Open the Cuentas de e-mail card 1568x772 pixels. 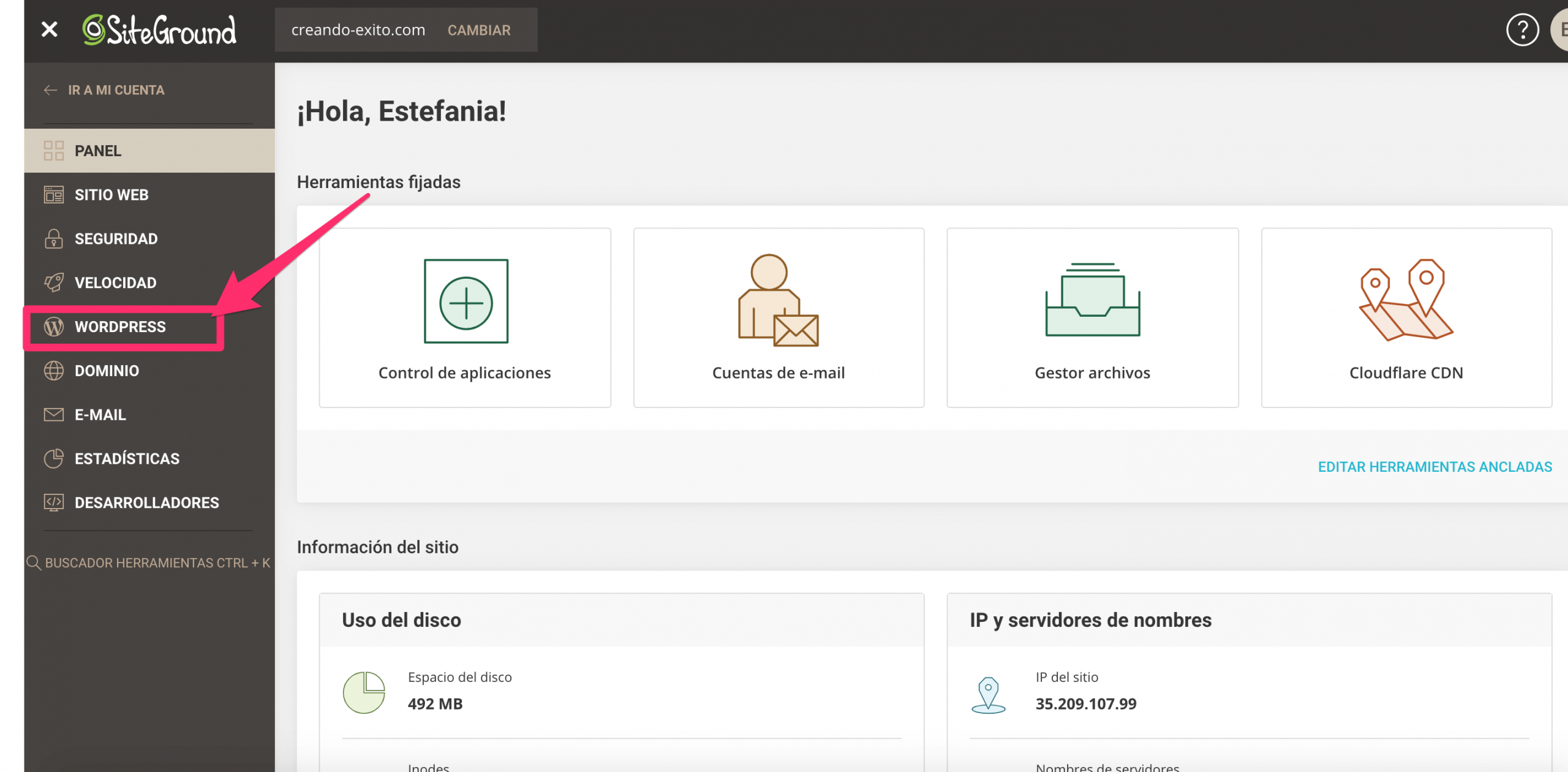coord(778,318)
